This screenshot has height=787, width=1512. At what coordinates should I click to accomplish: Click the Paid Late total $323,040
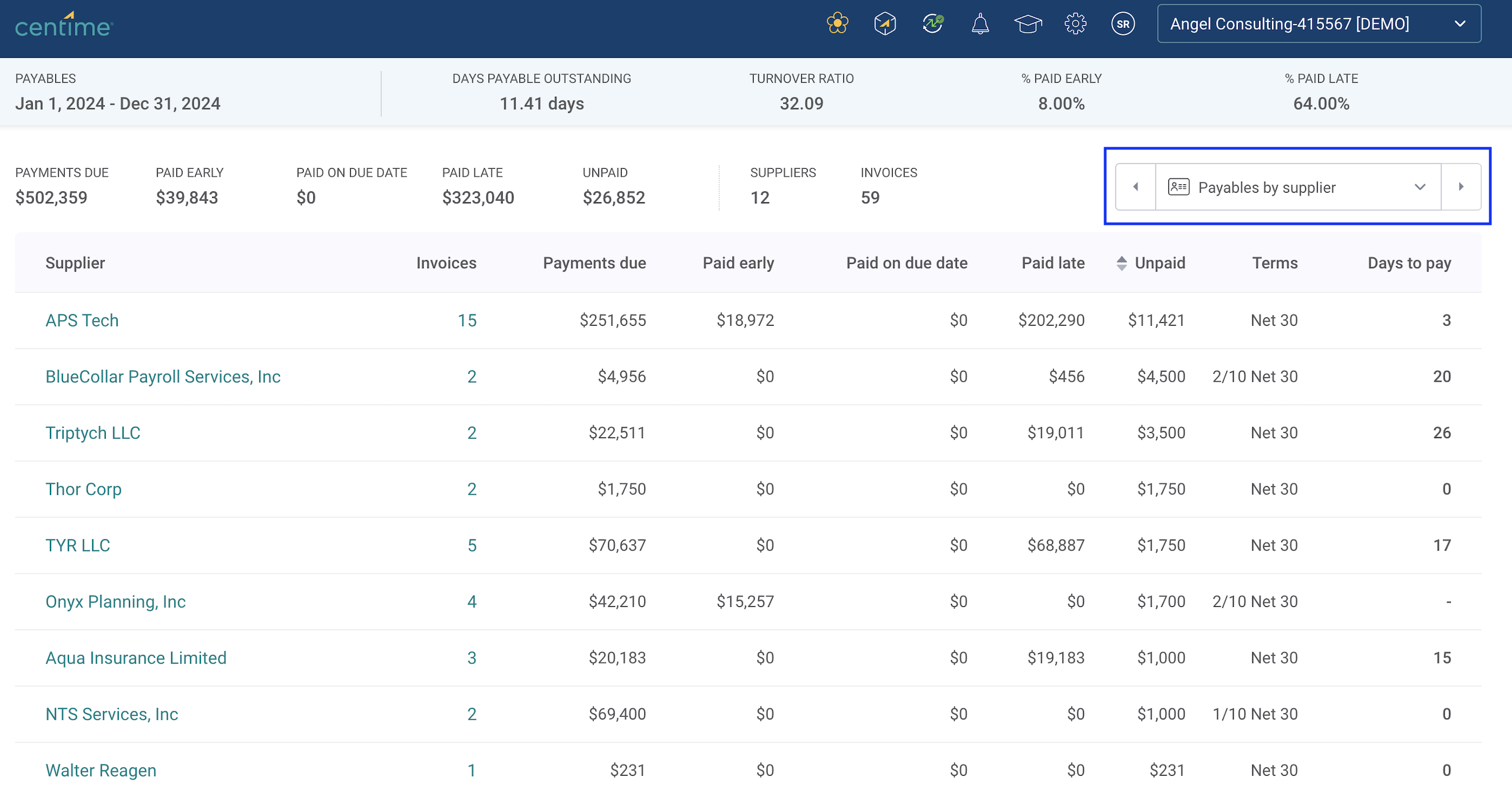tap(478, 197)
